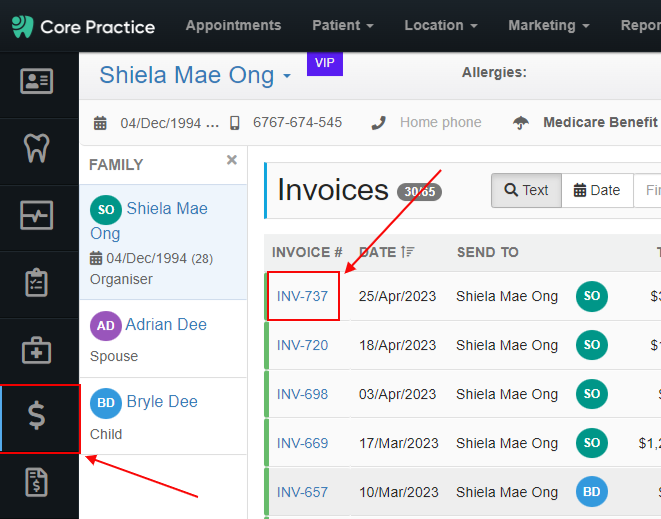Image resolution: width=661 pixels, height=519 pixels.
Task: Open the patient details card icon in sidebar
Action: 37,81
